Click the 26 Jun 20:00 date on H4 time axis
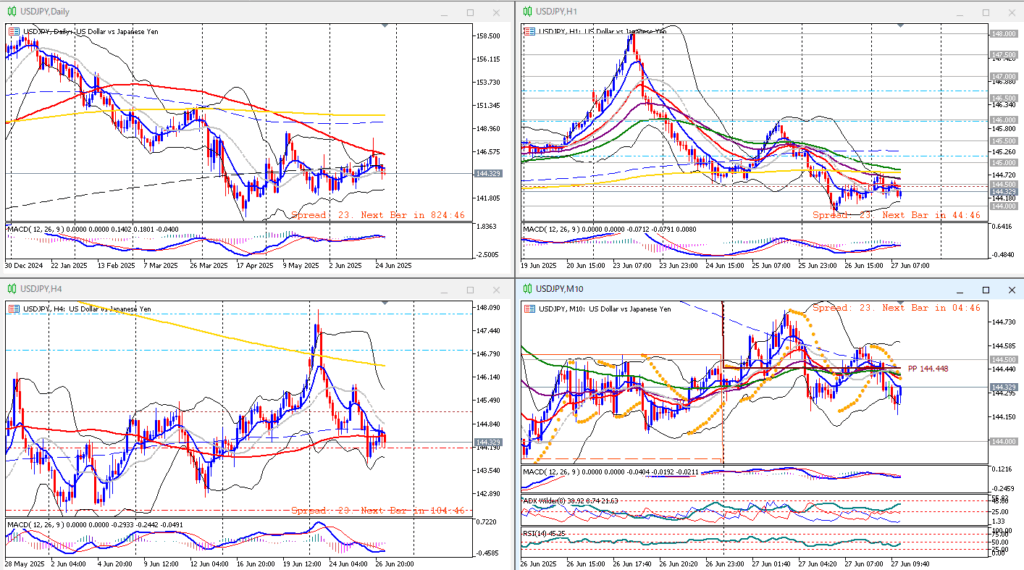The image size is (1024, 570). 394,564
